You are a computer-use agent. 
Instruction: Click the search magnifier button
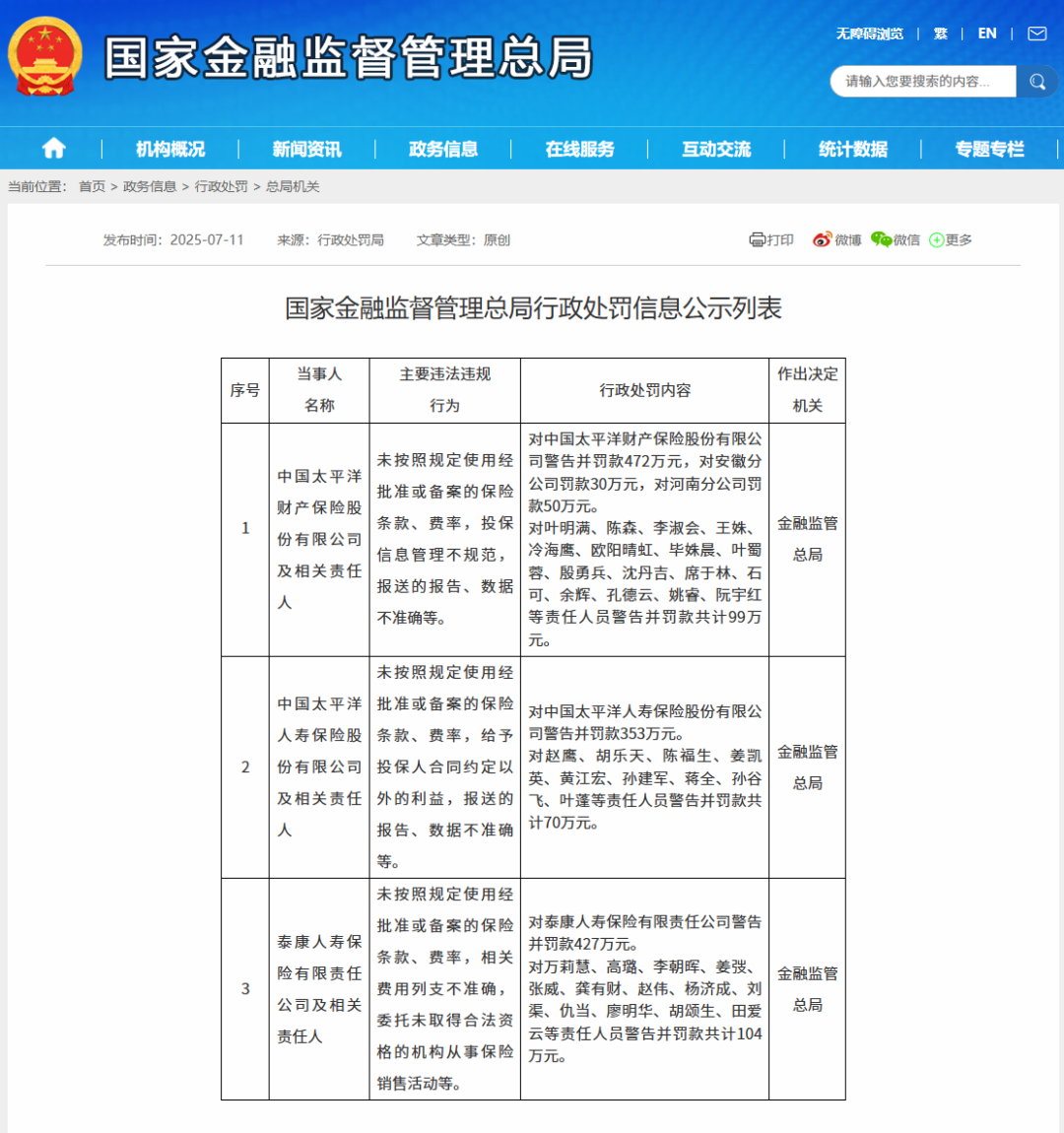pyautogui.click(x=1037, y=82)
